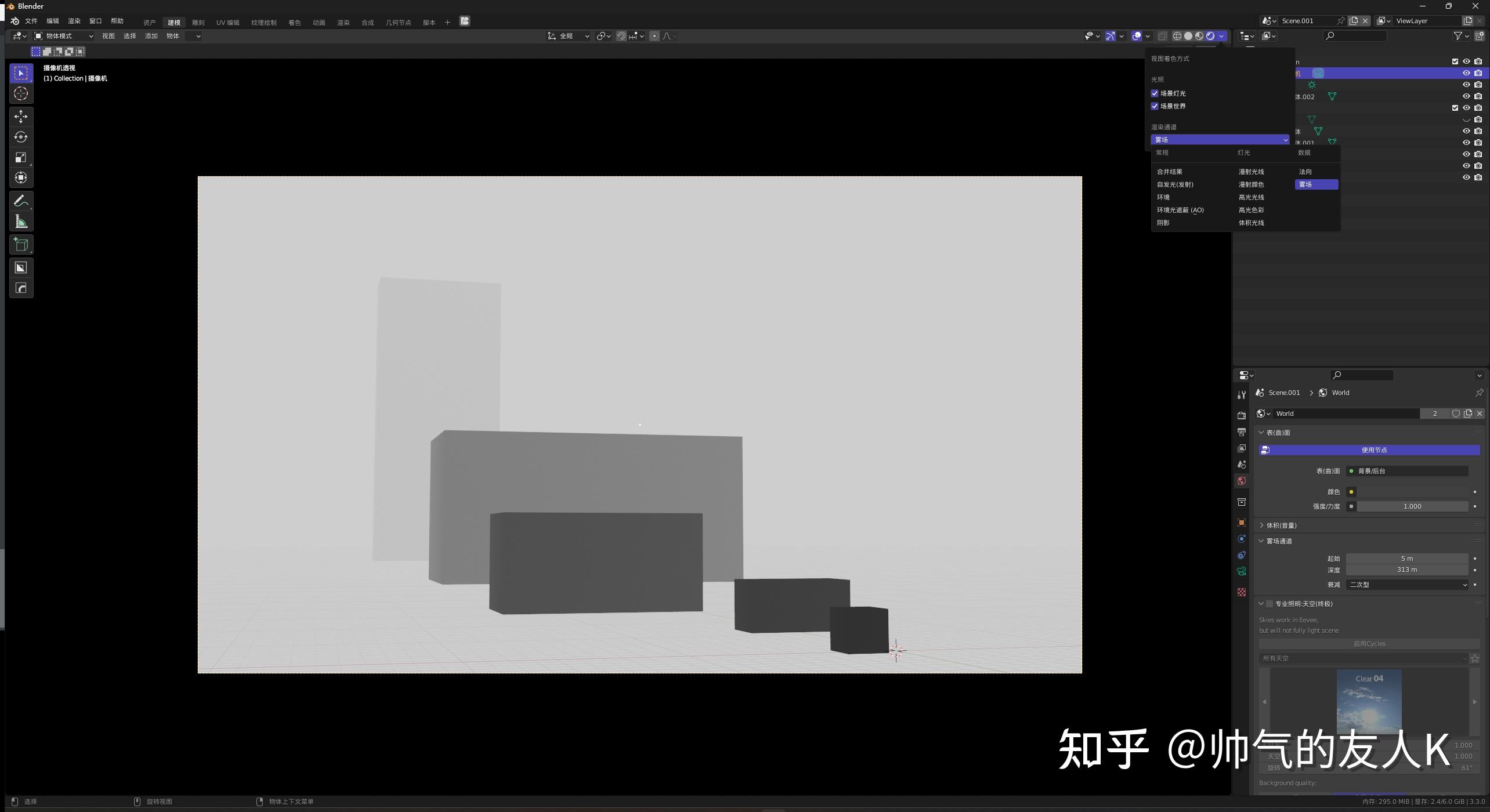Select 环境光遮蔽 (AO) render pass

pos(1180,210)
